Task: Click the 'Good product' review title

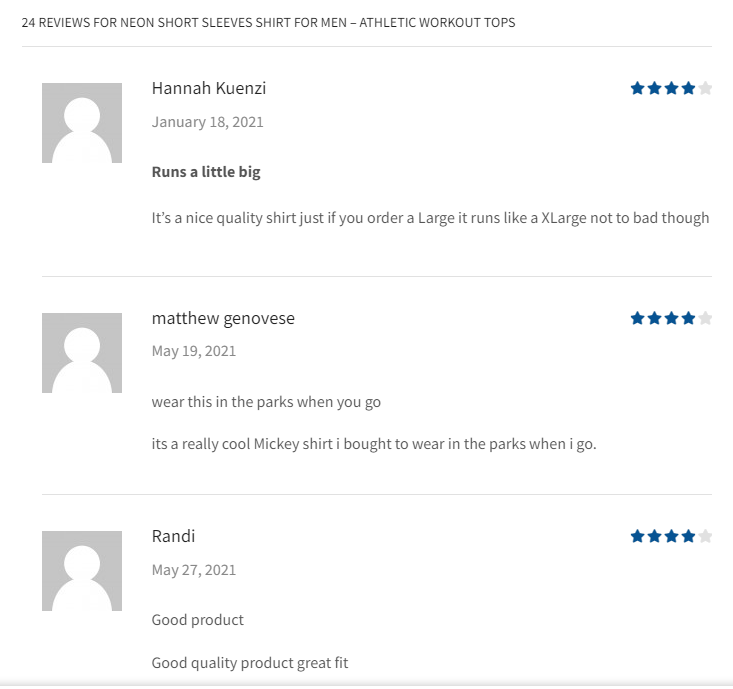Action: pos(197,620)
